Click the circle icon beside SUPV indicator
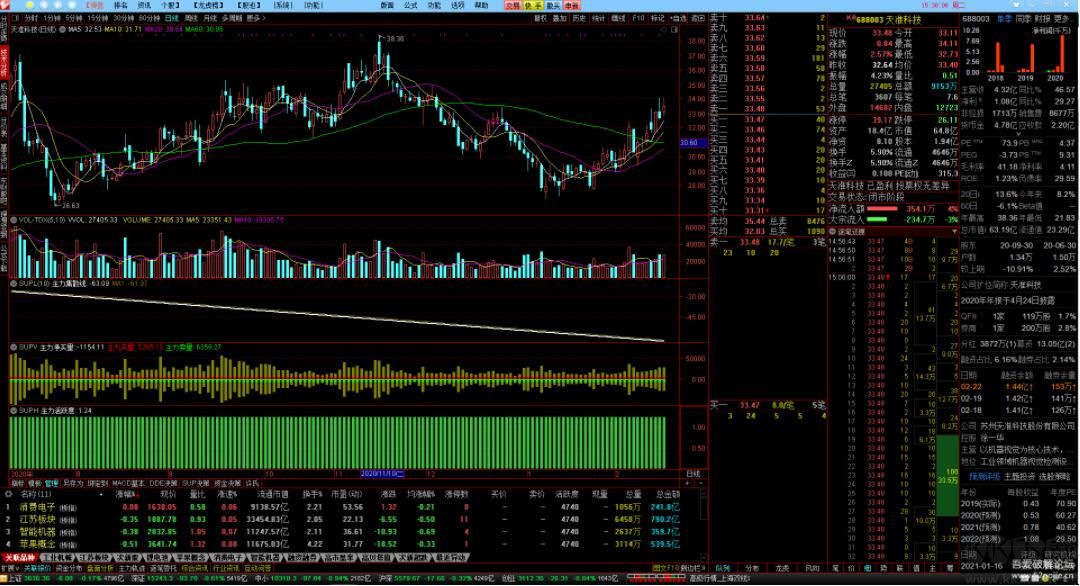Screen dimensions: 1080x586 [14, 348]
